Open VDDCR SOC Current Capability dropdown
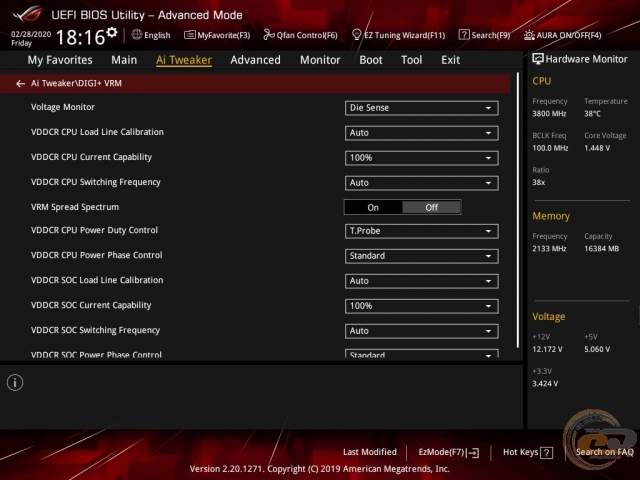The image size is (640, 480). 422,306
